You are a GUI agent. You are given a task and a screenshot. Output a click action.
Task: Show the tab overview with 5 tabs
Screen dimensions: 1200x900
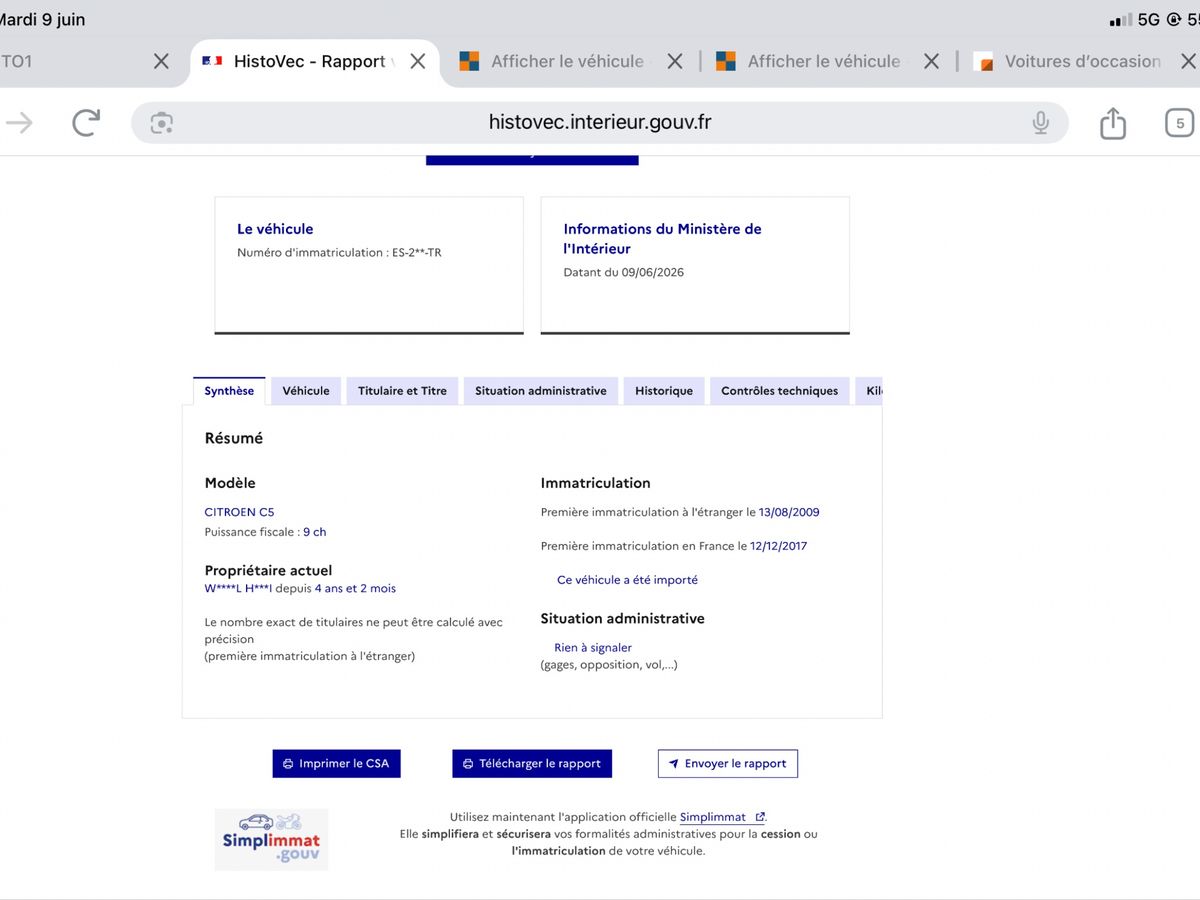tap(1180, 123)
